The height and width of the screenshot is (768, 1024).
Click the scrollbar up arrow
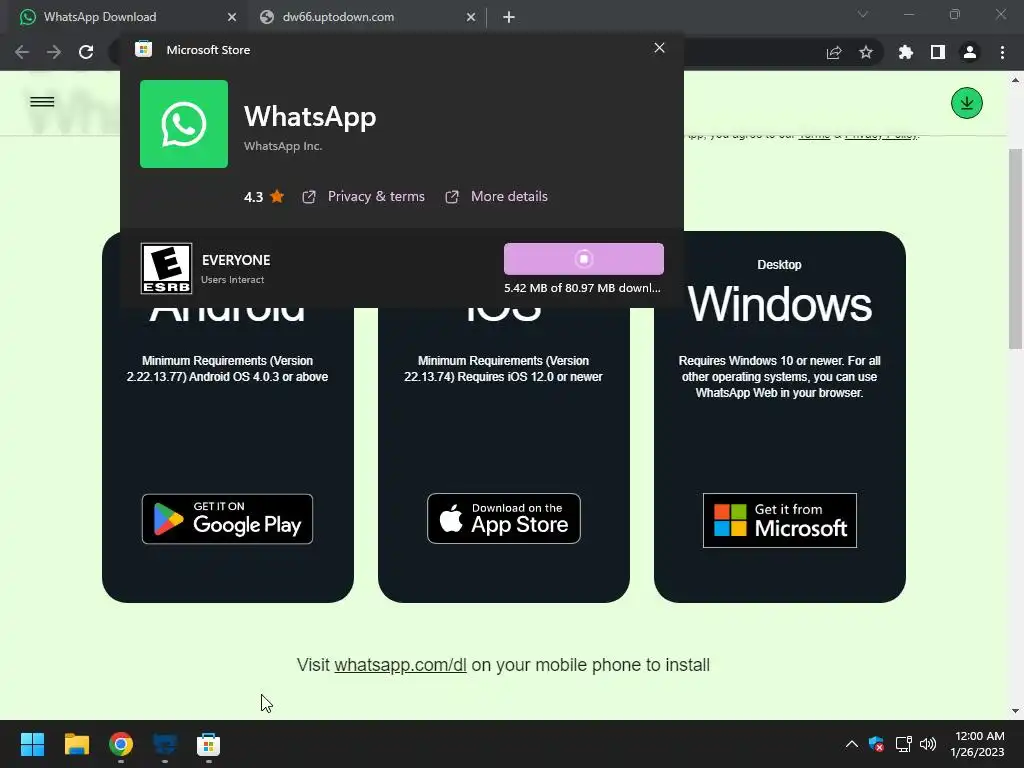pyautogui.click(x=1015, y=80)
